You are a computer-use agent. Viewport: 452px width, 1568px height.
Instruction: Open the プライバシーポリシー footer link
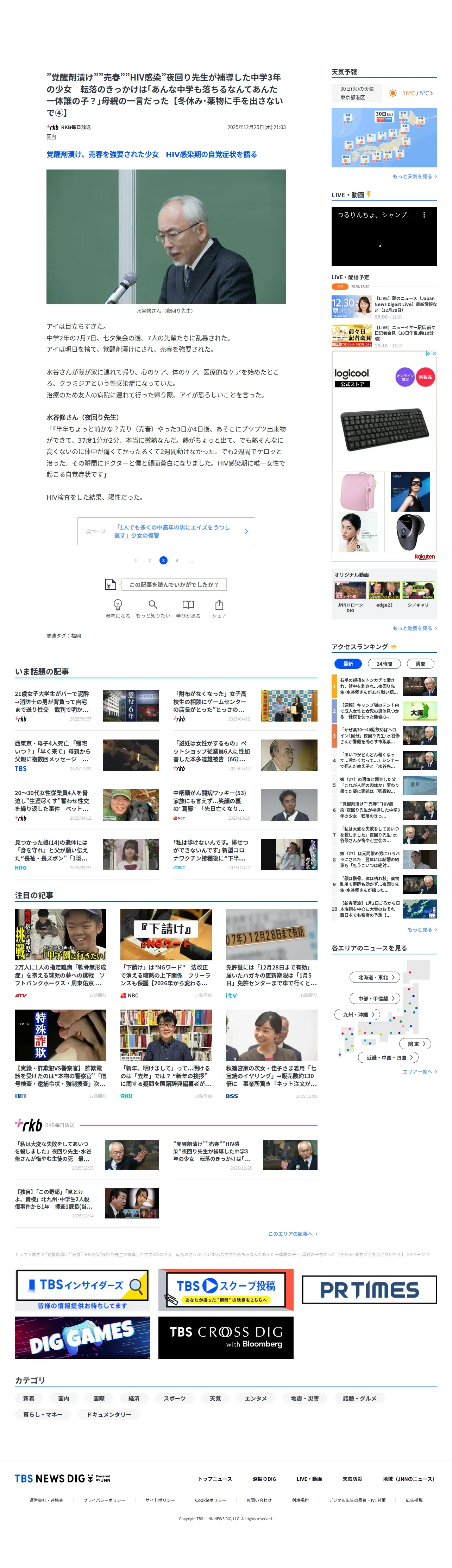(x=104, y=1500)
